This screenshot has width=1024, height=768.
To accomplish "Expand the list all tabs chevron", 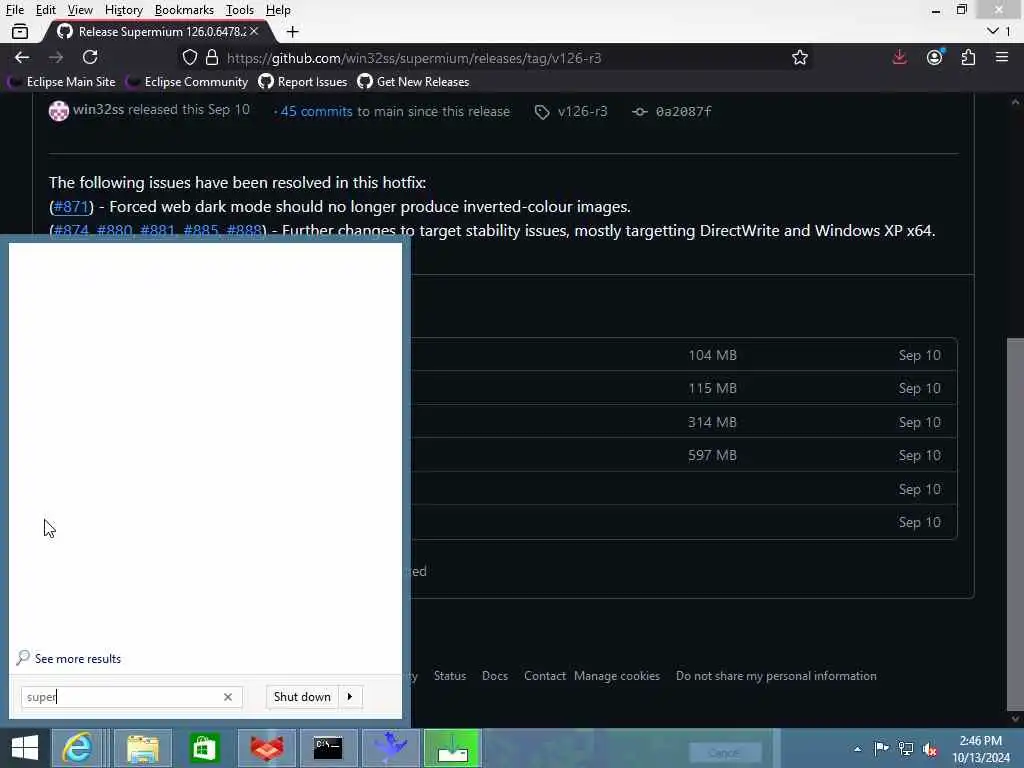I will 993,31.
